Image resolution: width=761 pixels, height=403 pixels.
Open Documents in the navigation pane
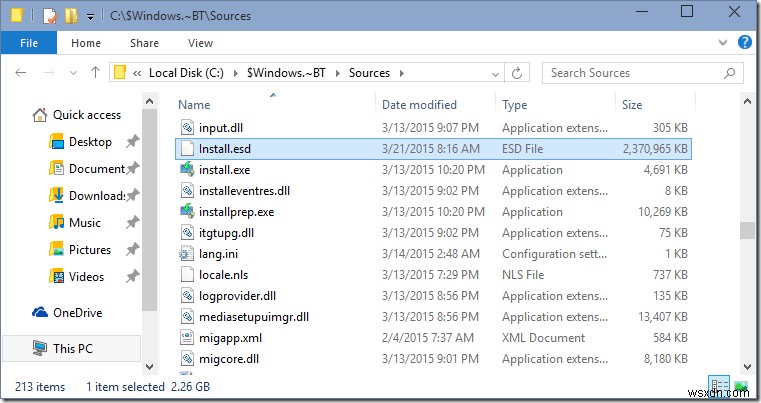click(97, 168)
